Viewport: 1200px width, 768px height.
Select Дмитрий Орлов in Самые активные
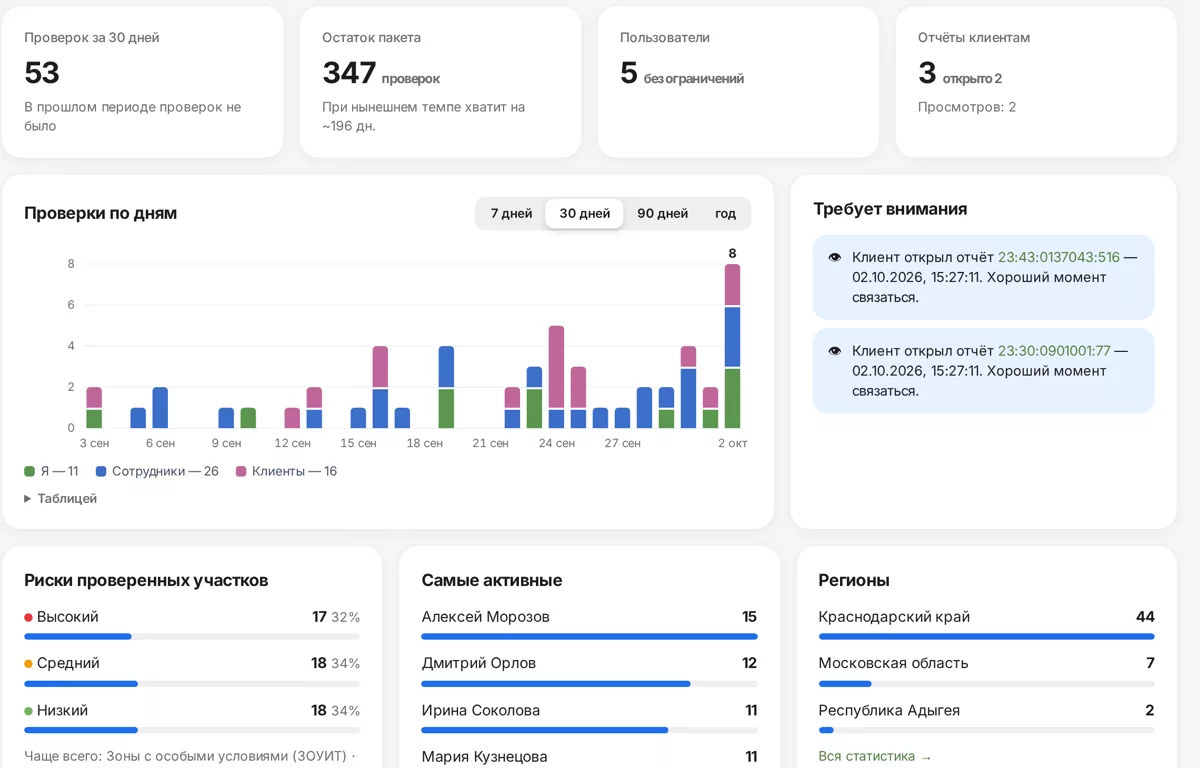pos(589,671)
